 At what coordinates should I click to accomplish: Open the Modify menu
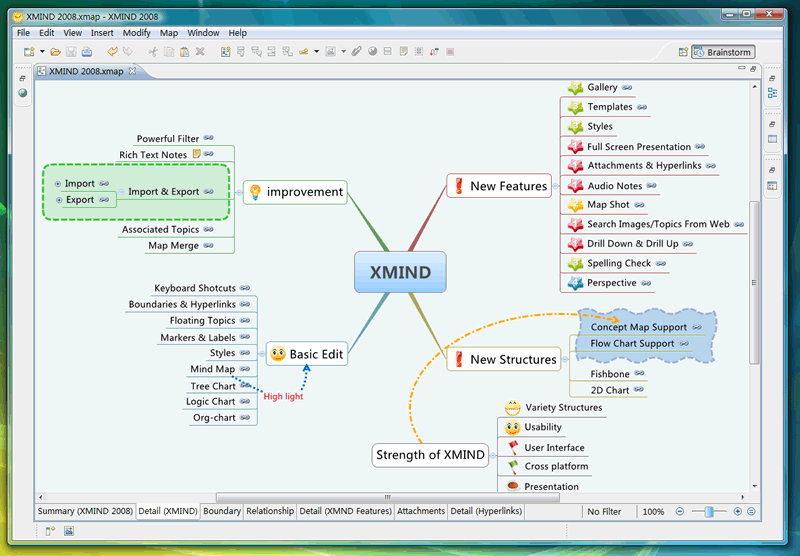click(136, 33)
